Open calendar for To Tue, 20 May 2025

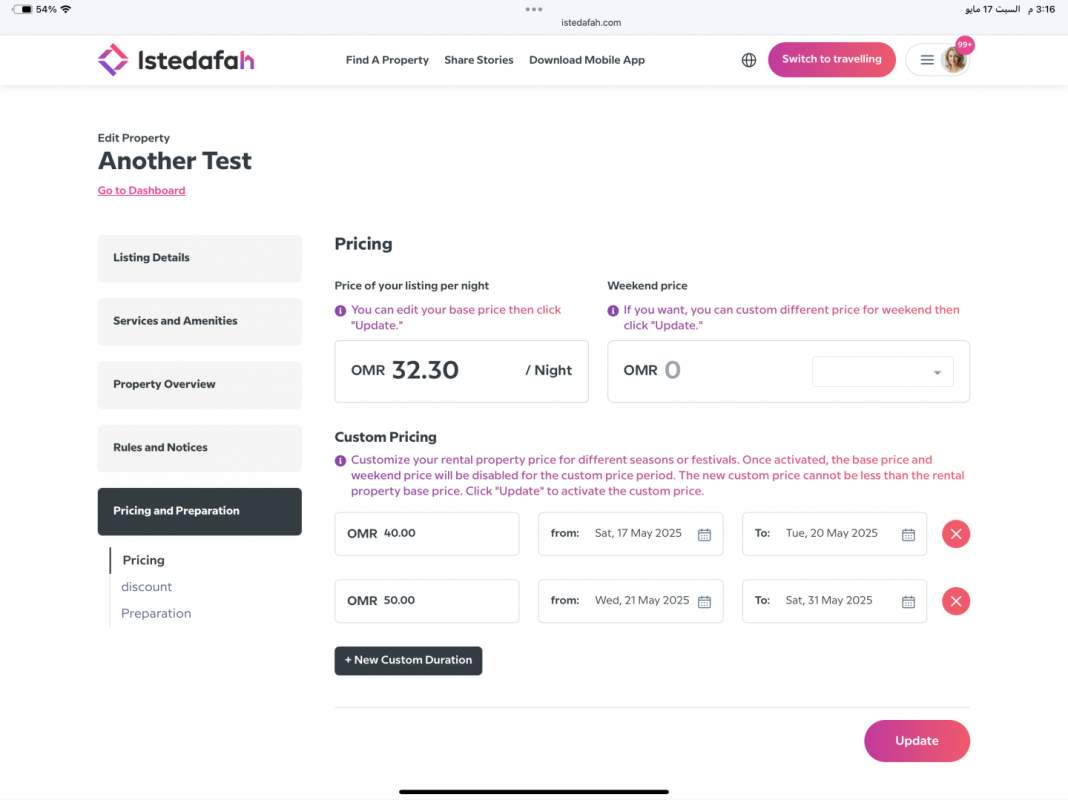click(908, 534)
